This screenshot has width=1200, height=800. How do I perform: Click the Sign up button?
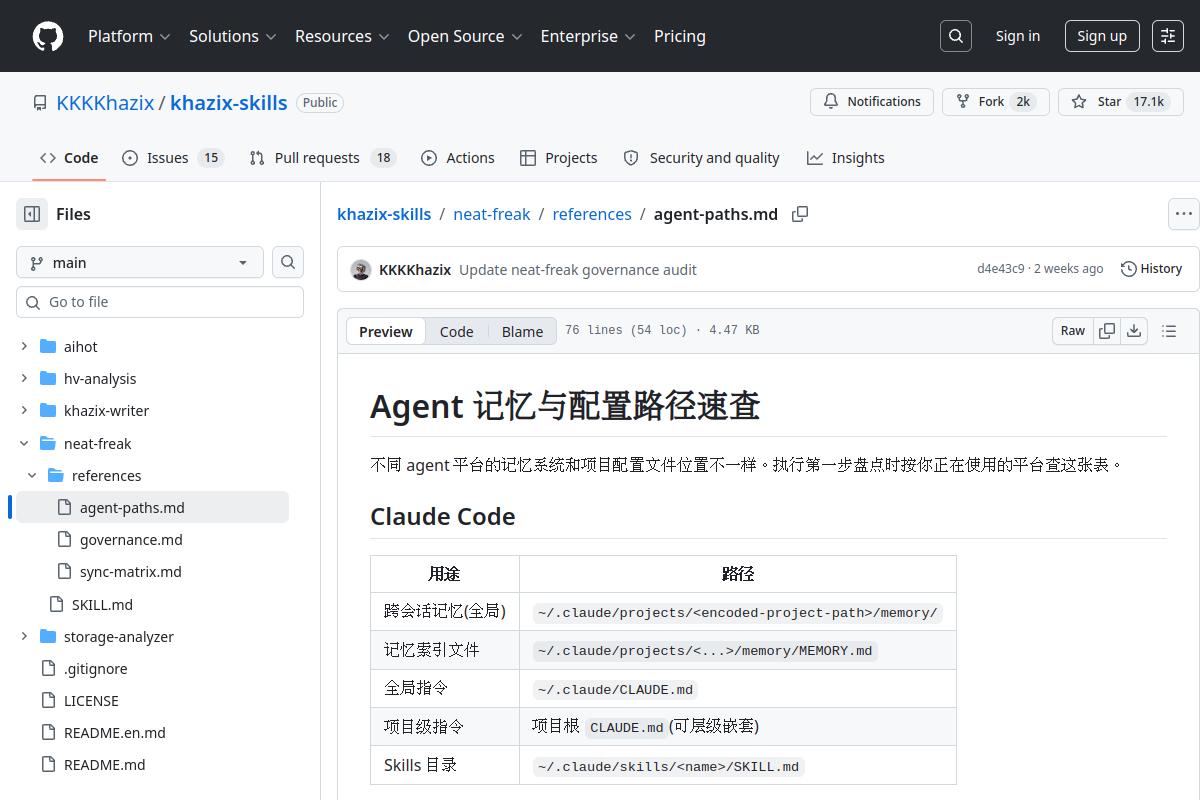click(1102, 36)
